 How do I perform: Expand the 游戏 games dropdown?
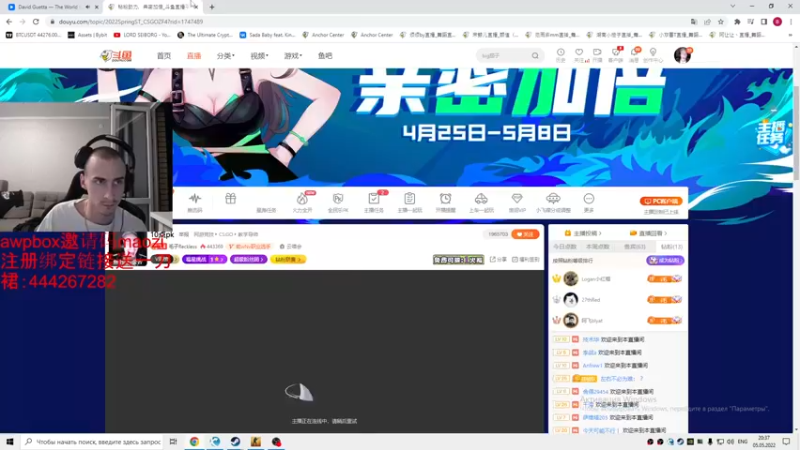coord(293,56)
